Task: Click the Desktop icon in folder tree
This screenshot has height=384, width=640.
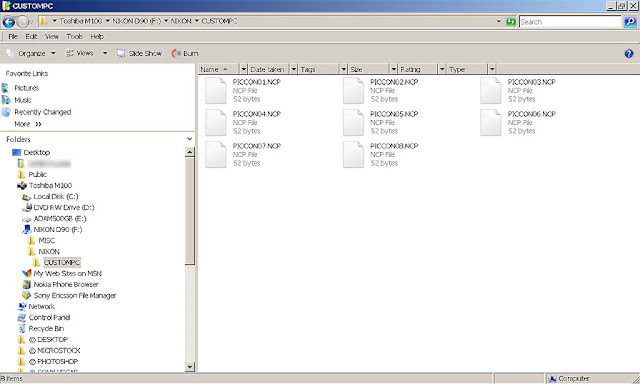Action: [x=16, y=152]
